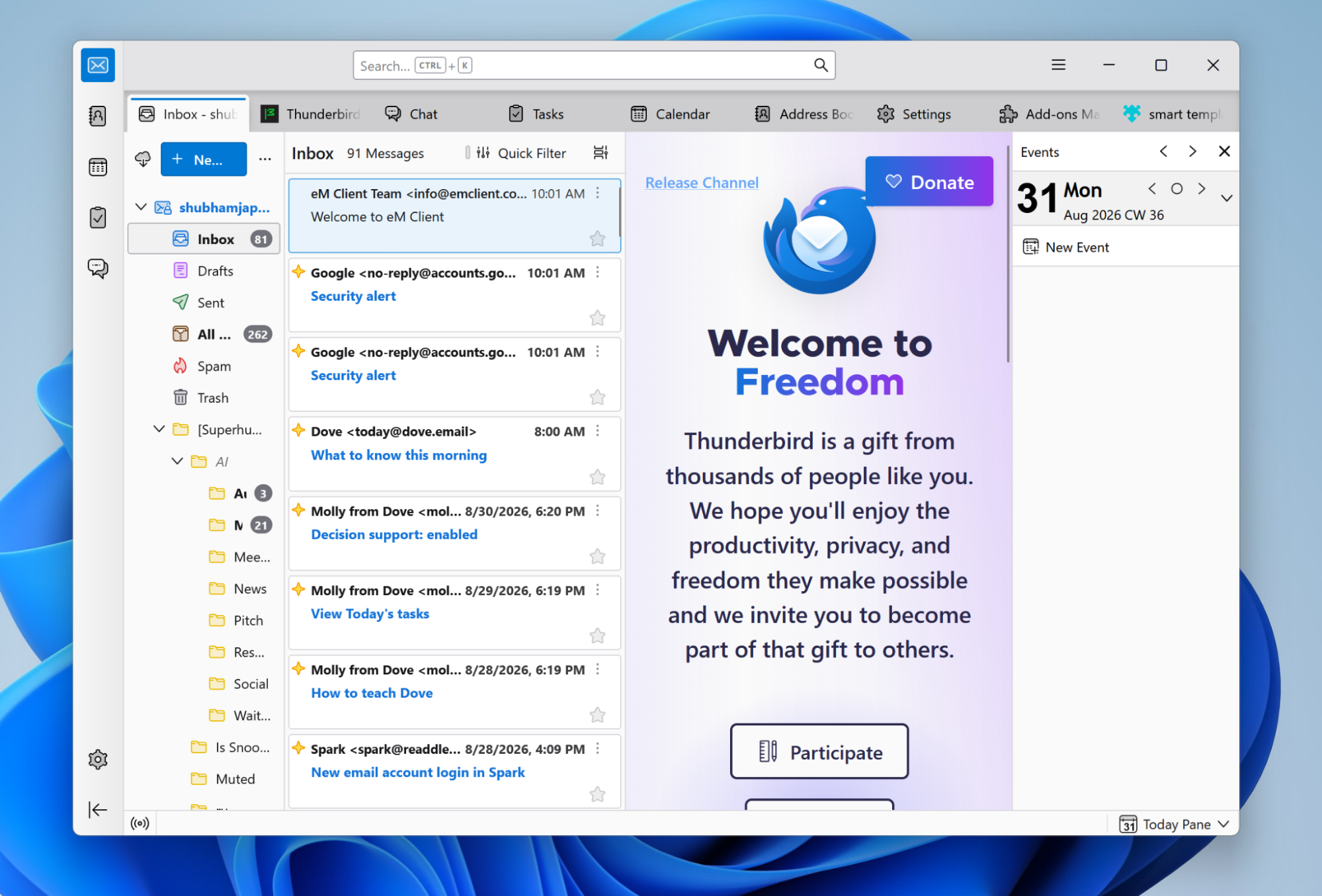This screenshot has width=1322, height=896.
Task: Open Settings gear in left spaces bar
Action: (x=98, y=759)
